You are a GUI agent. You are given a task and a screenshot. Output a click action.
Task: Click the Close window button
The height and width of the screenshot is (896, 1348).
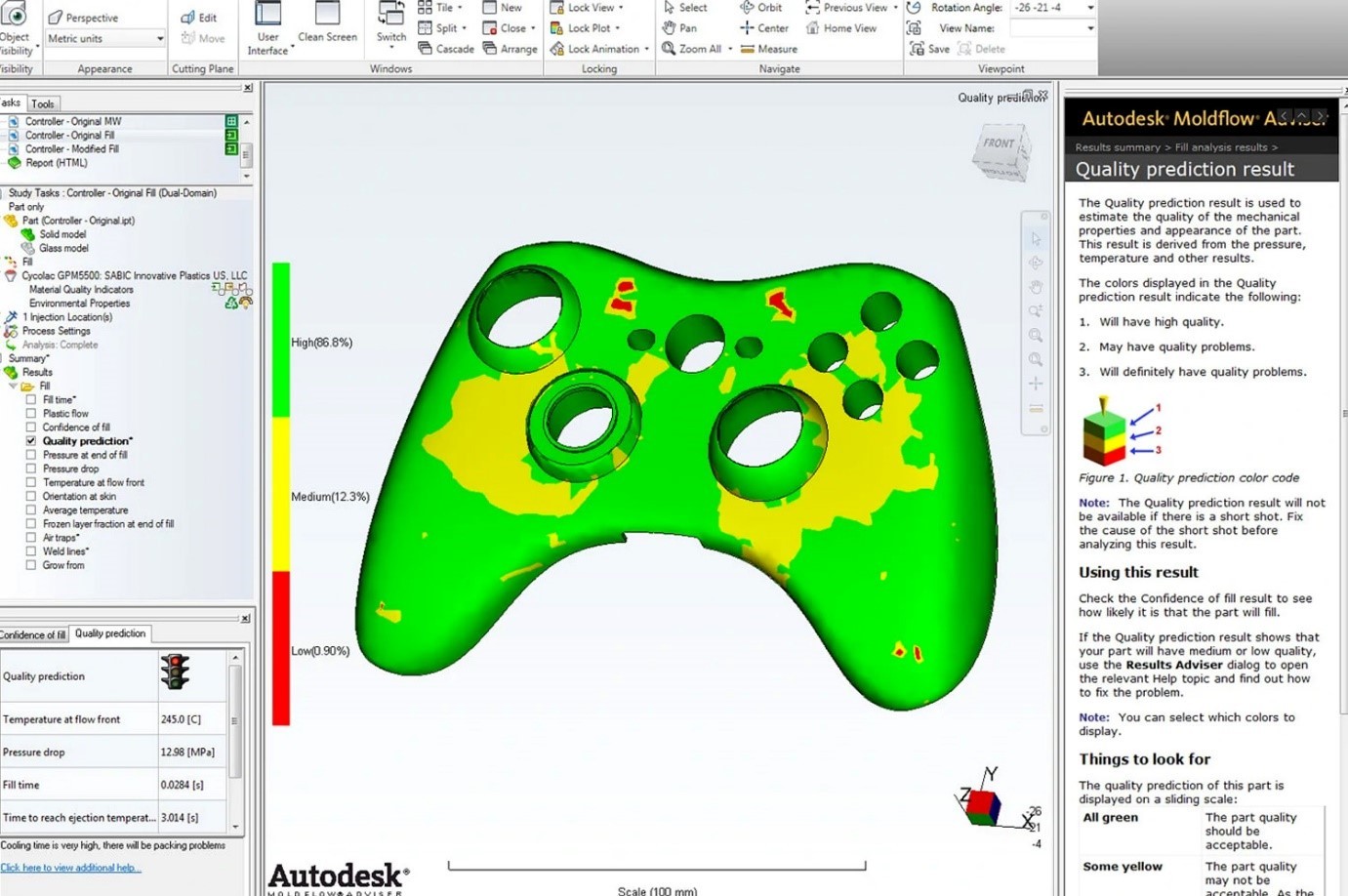point(509,28)
